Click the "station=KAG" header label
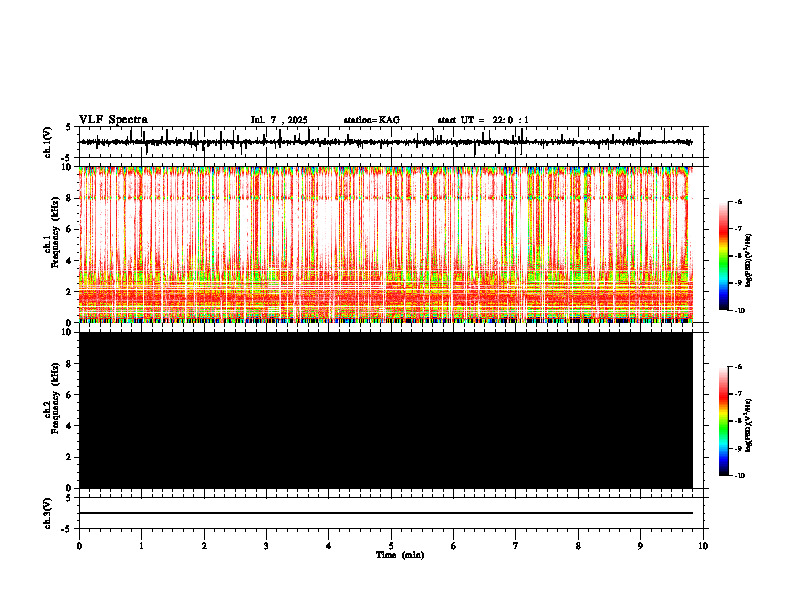 (372, 120)
